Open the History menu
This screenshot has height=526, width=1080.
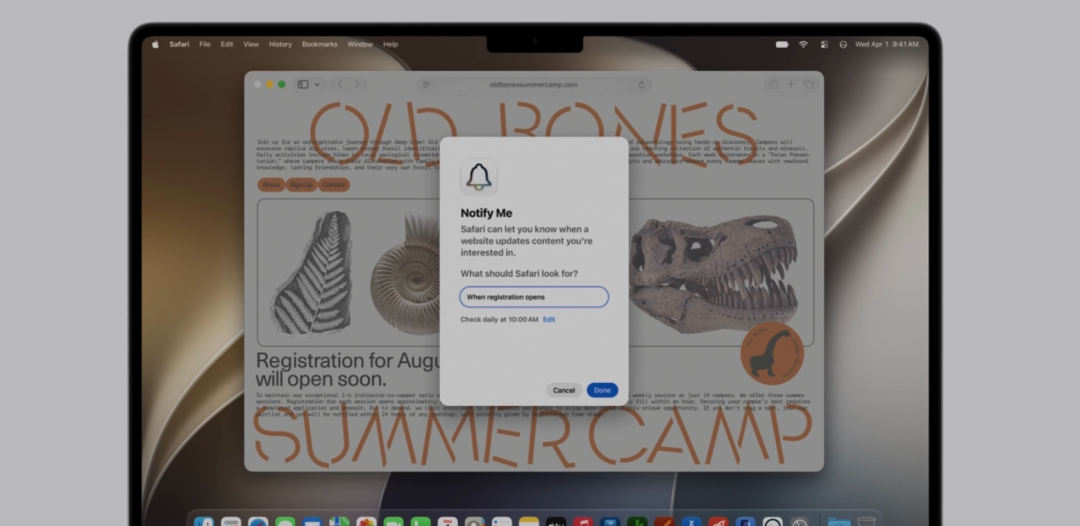point(280,44)
